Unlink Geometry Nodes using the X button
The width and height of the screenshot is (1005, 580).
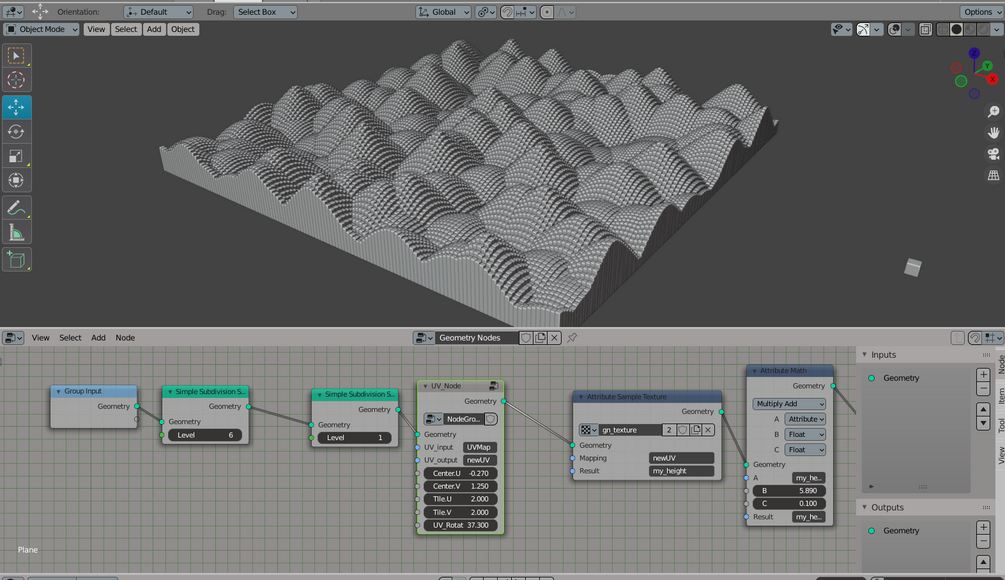pos(555,337)
